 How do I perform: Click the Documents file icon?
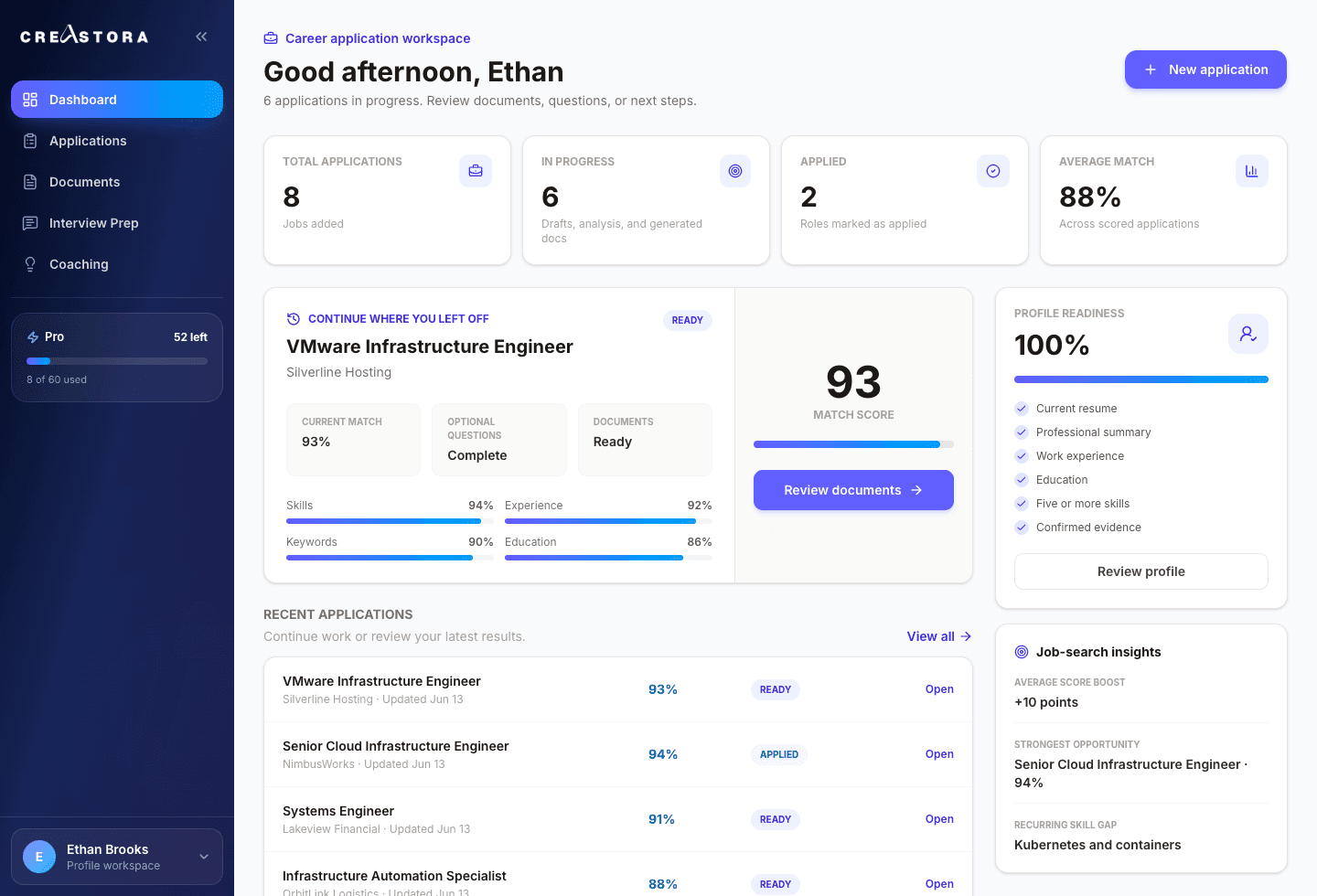click(x=30, y=182)
